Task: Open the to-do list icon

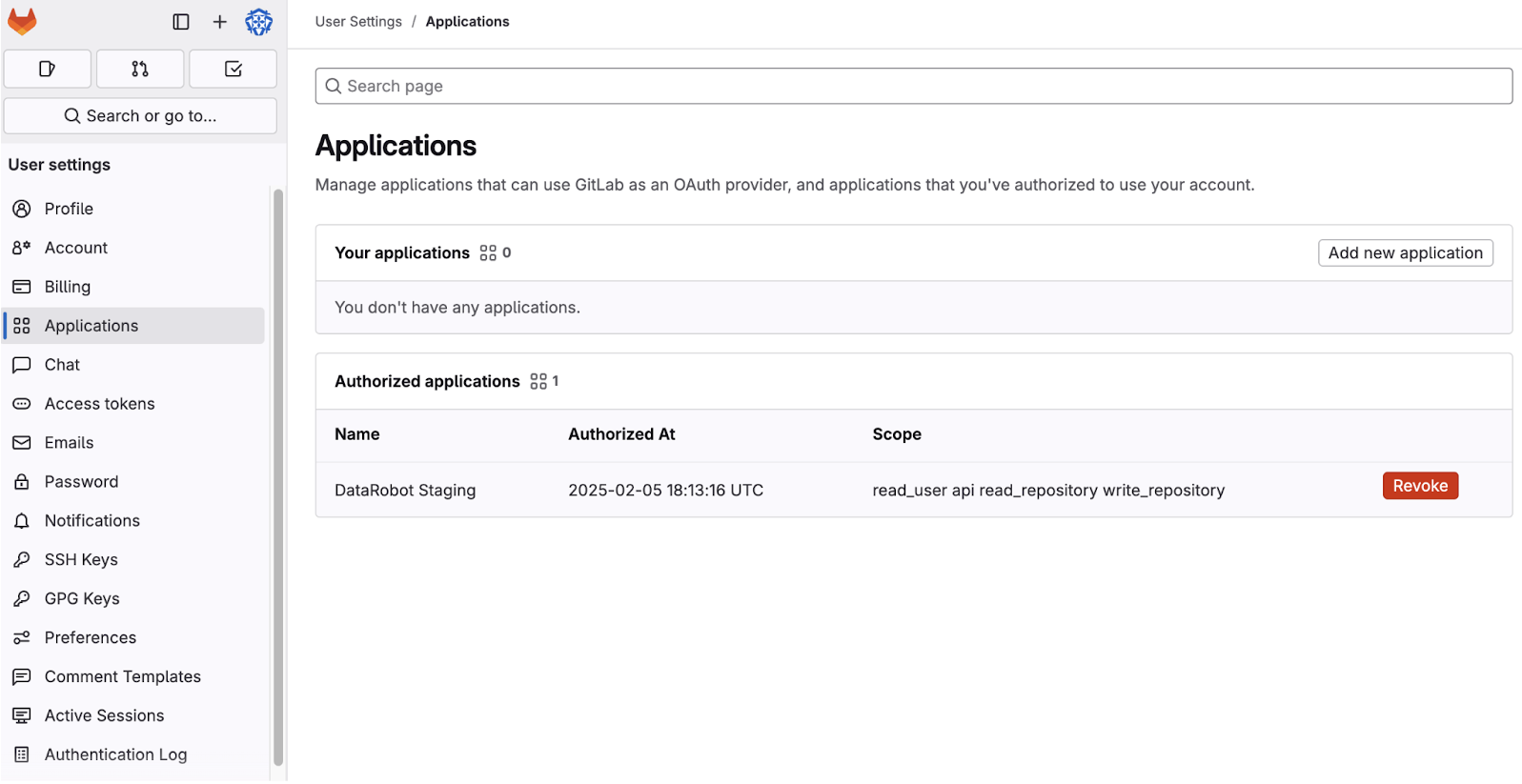Action: coord(233,69)
